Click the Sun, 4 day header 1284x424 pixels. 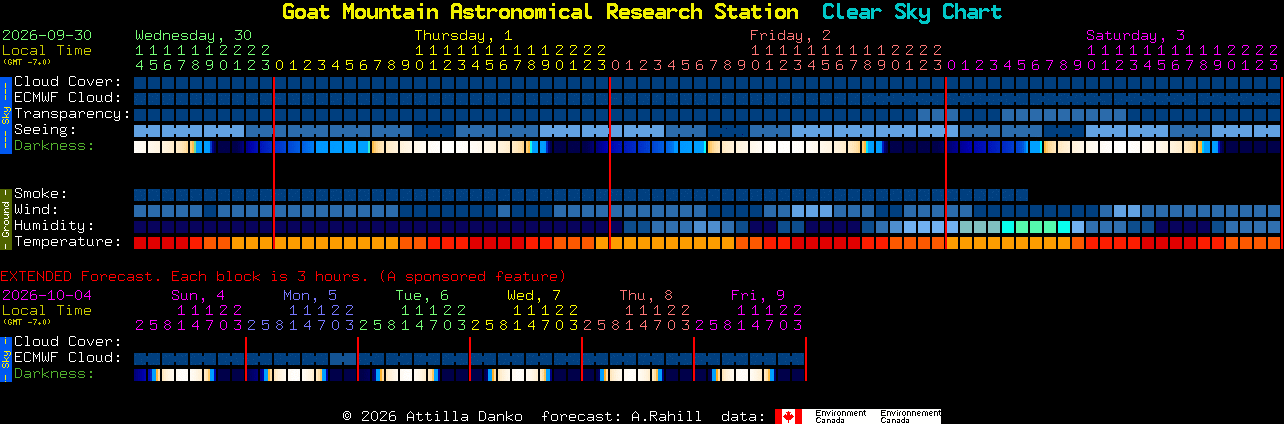pyautogui.click(x=198, y=295)
